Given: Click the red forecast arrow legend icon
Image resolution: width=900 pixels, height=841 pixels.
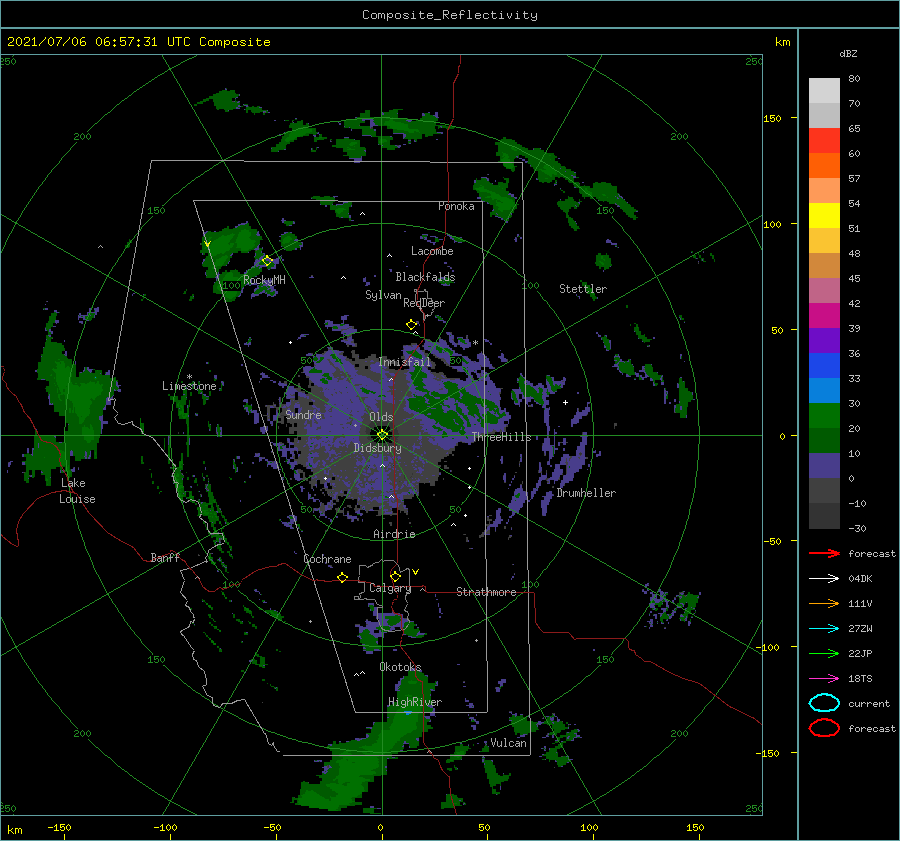Looking at the screenshot, I should click(824, 553).
